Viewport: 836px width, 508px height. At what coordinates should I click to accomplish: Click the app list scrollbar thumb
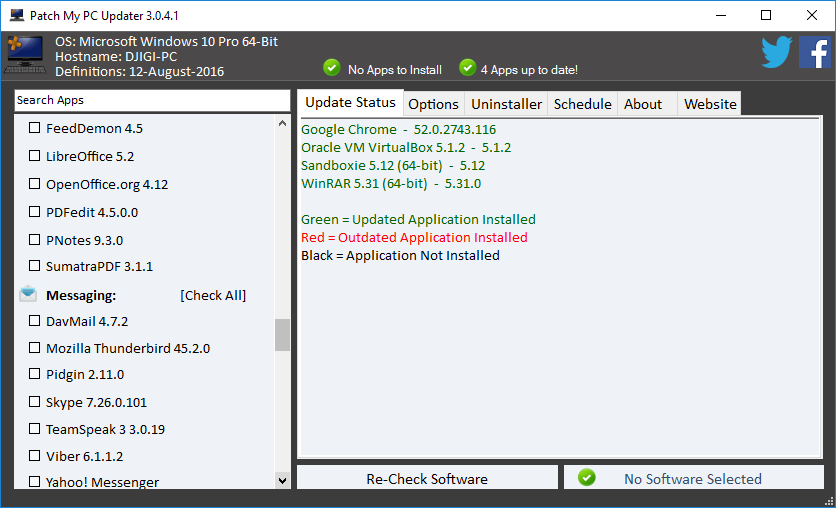coord(283,335)
